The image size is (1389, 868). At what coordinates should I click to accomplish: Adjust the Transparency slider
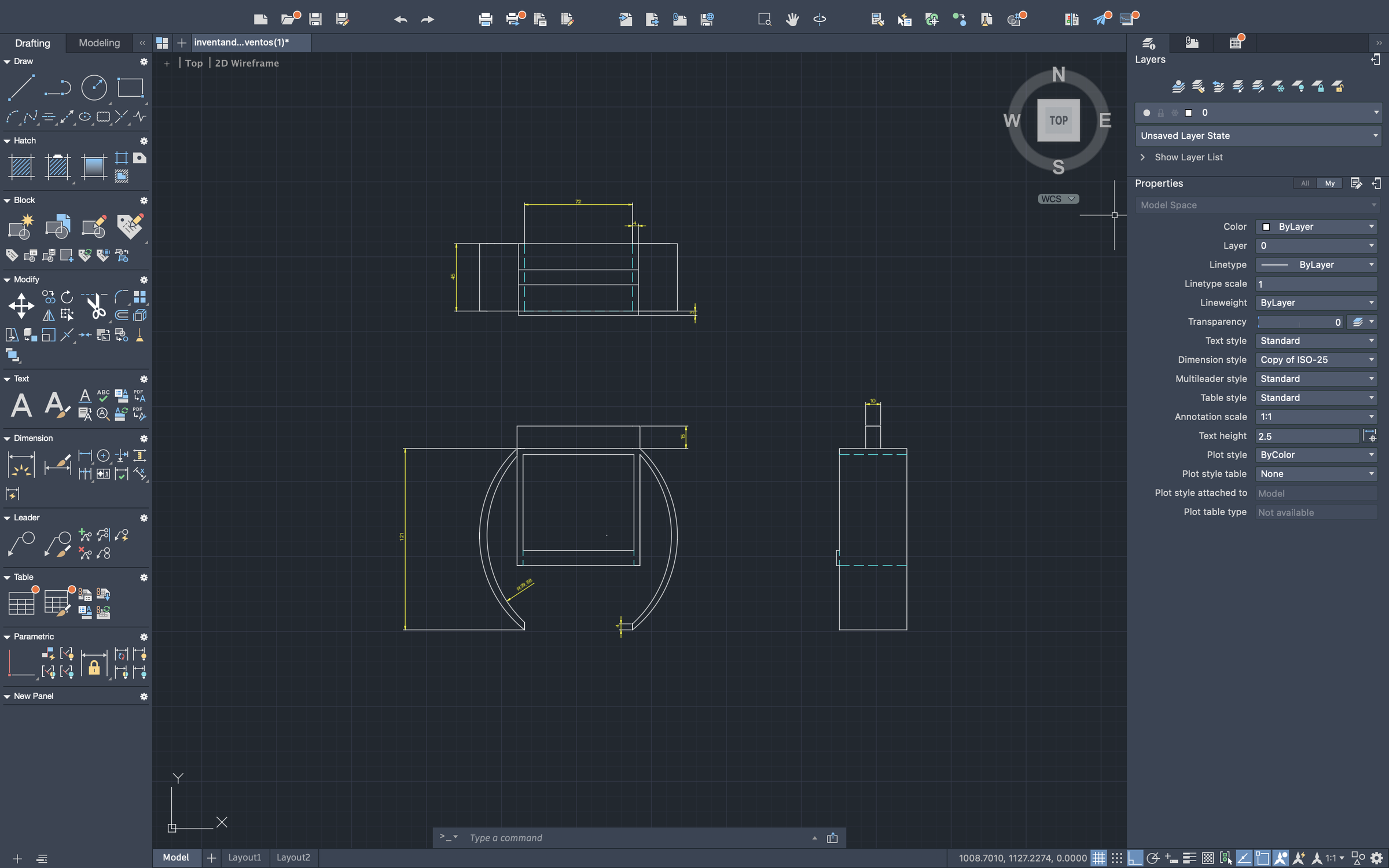(1300, 322)
